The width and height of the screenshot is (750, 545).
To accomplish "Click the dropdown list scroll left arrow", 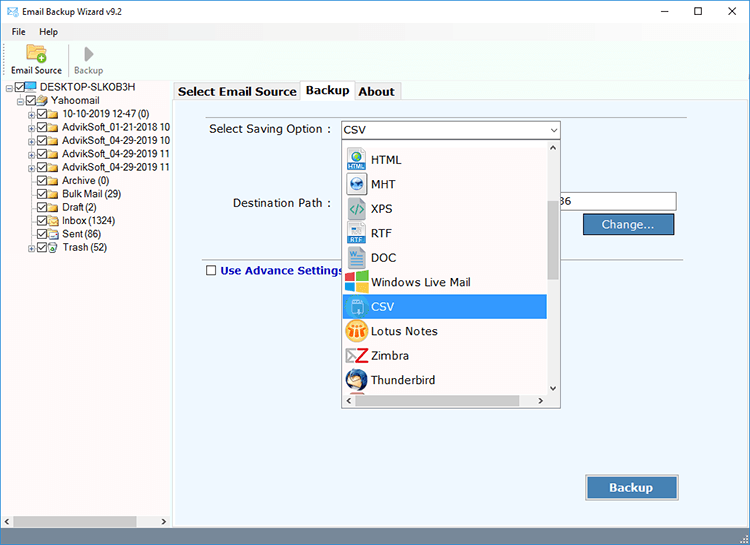I will tap(349, 400).
